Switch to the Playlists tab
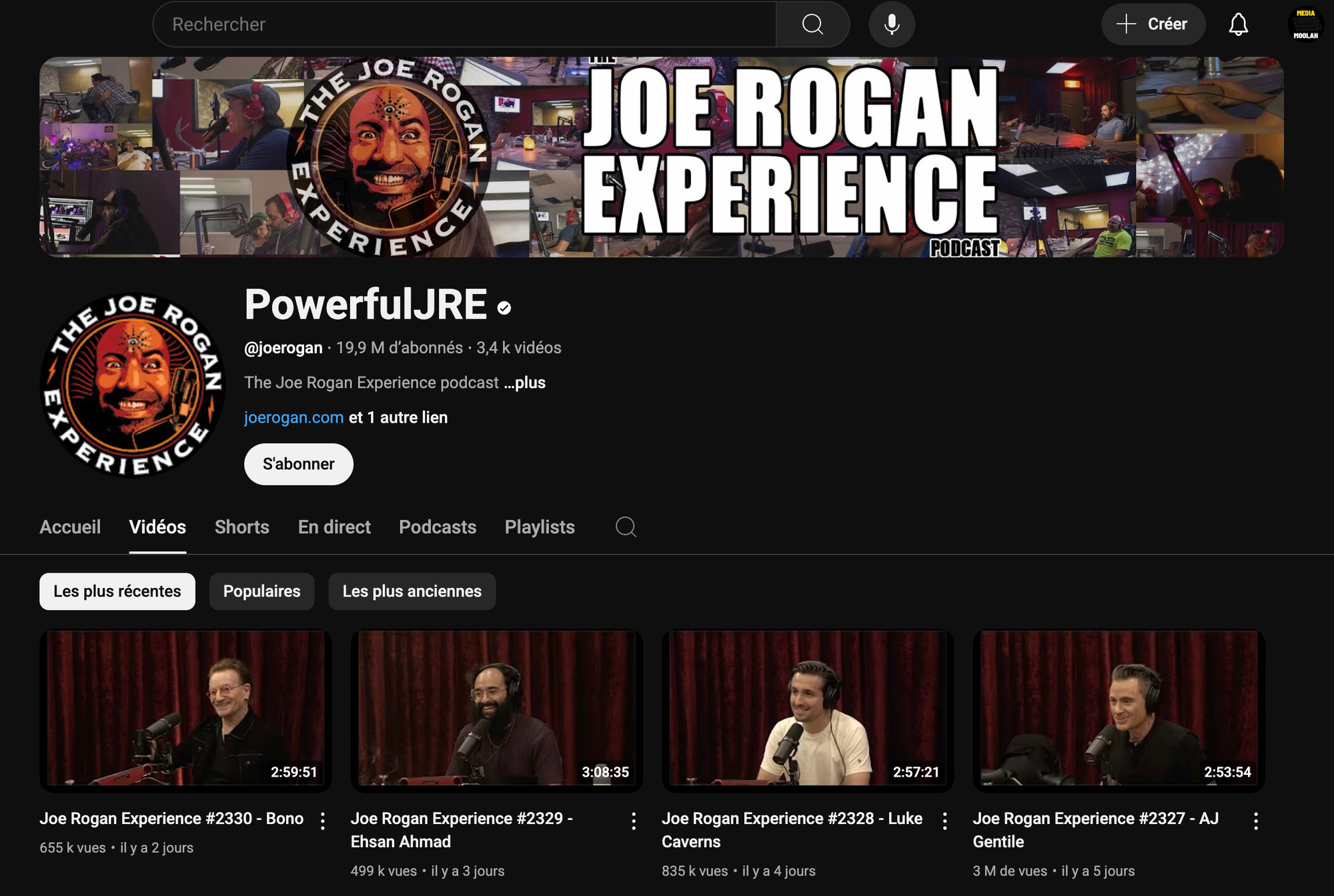The width and height of the screenshot is (1334, 896). (540, 527)
